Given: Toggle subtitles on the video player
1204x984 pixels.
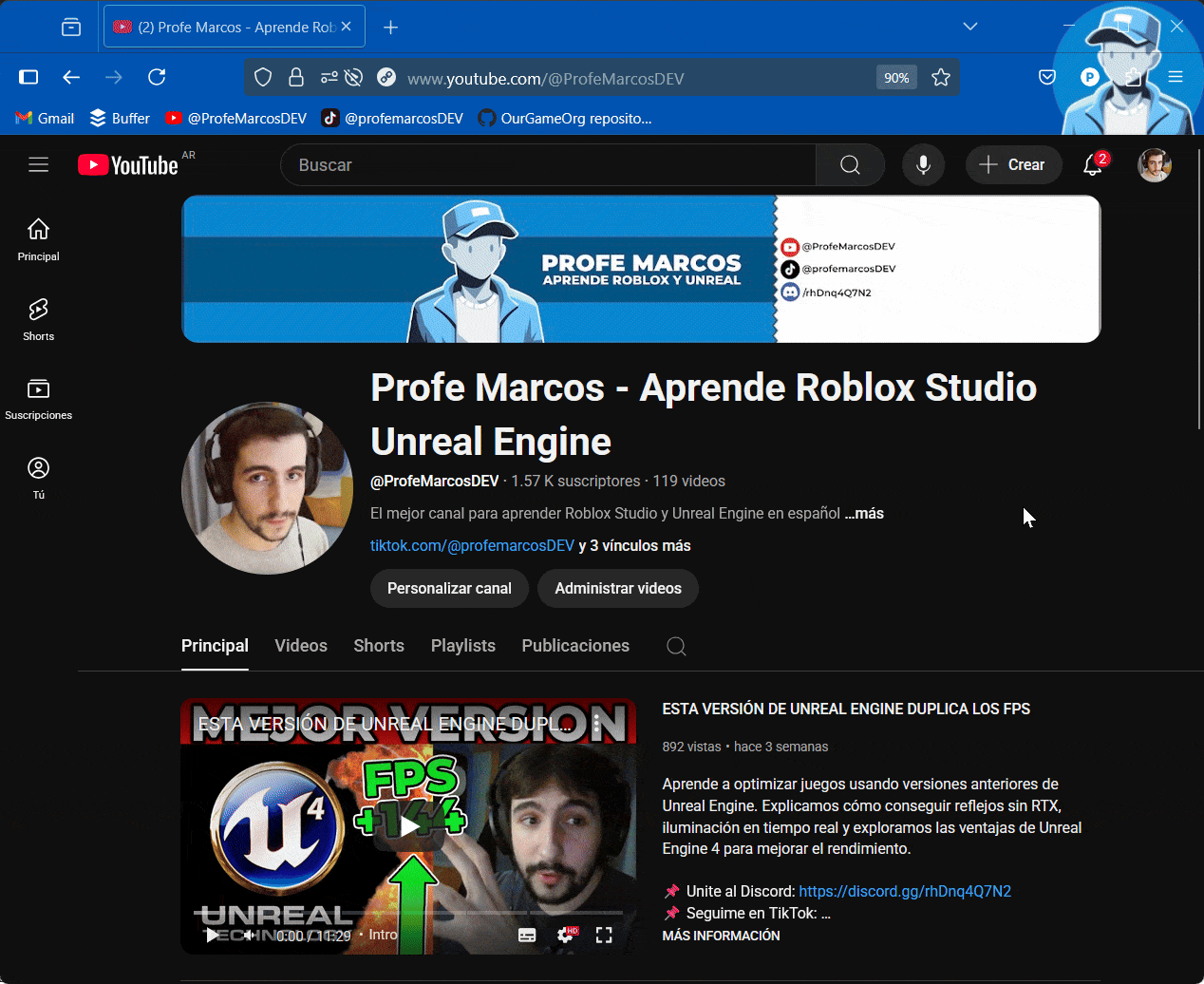Looking at the screenshot, I should (x=527, y=936).
